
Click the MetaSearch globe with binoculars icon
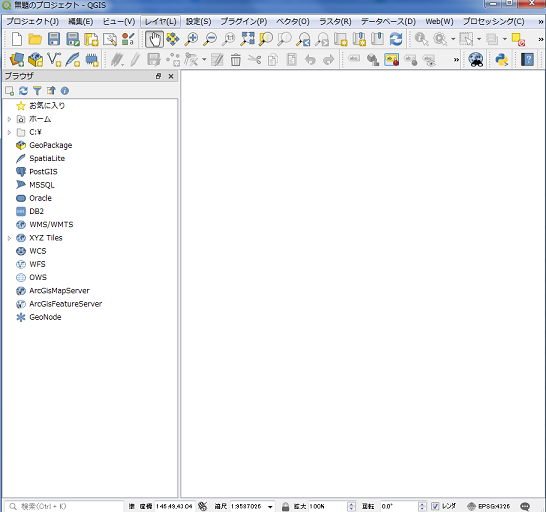tap(475, 60)
